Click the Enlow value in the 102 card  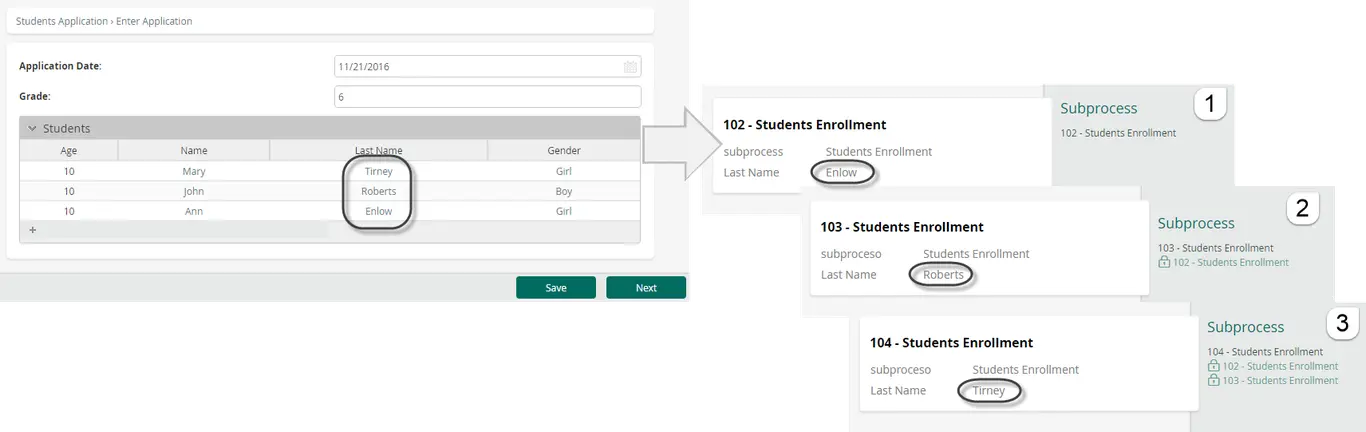(841, 173)
